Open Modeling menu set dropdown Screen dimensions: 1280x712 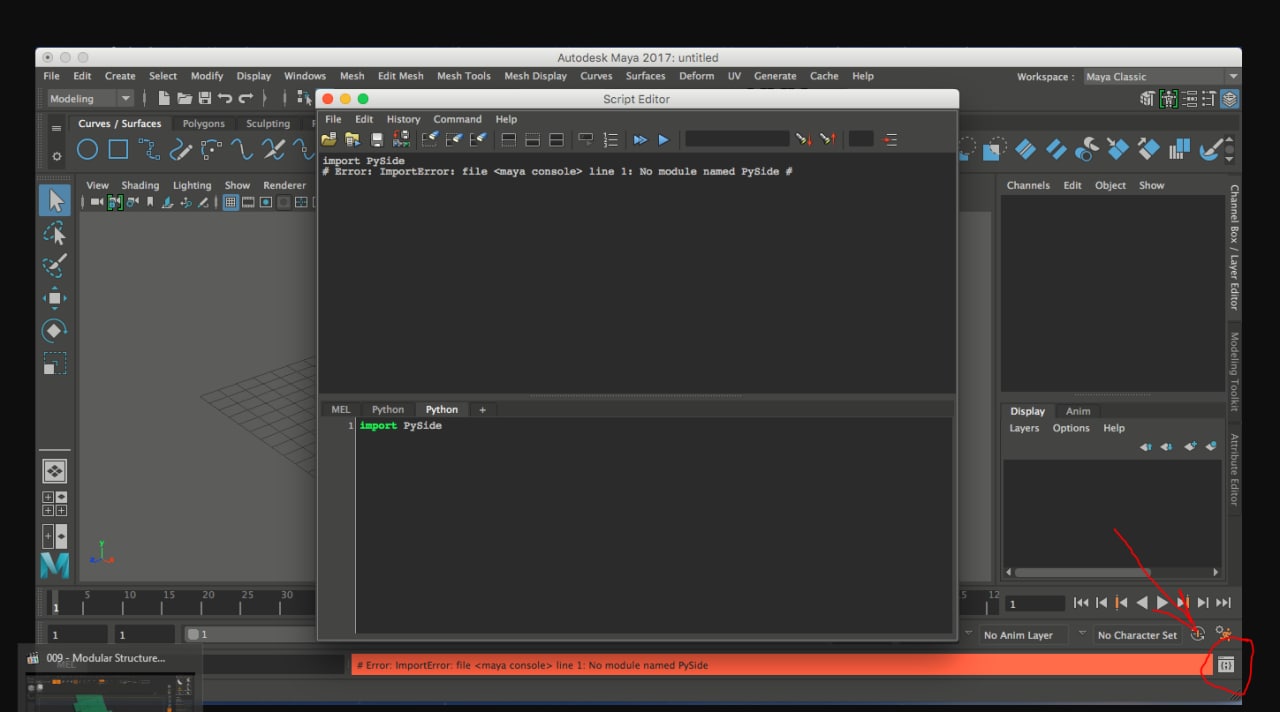[x=90, y=98]
